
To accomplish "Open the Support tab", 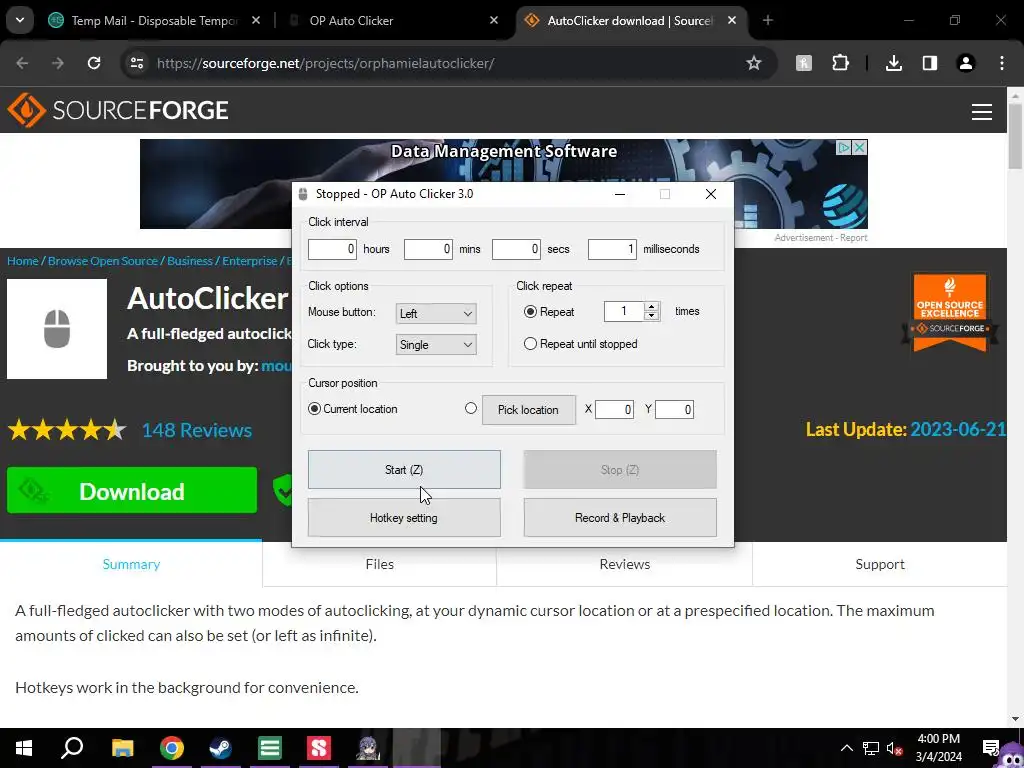I will point(880,564).
